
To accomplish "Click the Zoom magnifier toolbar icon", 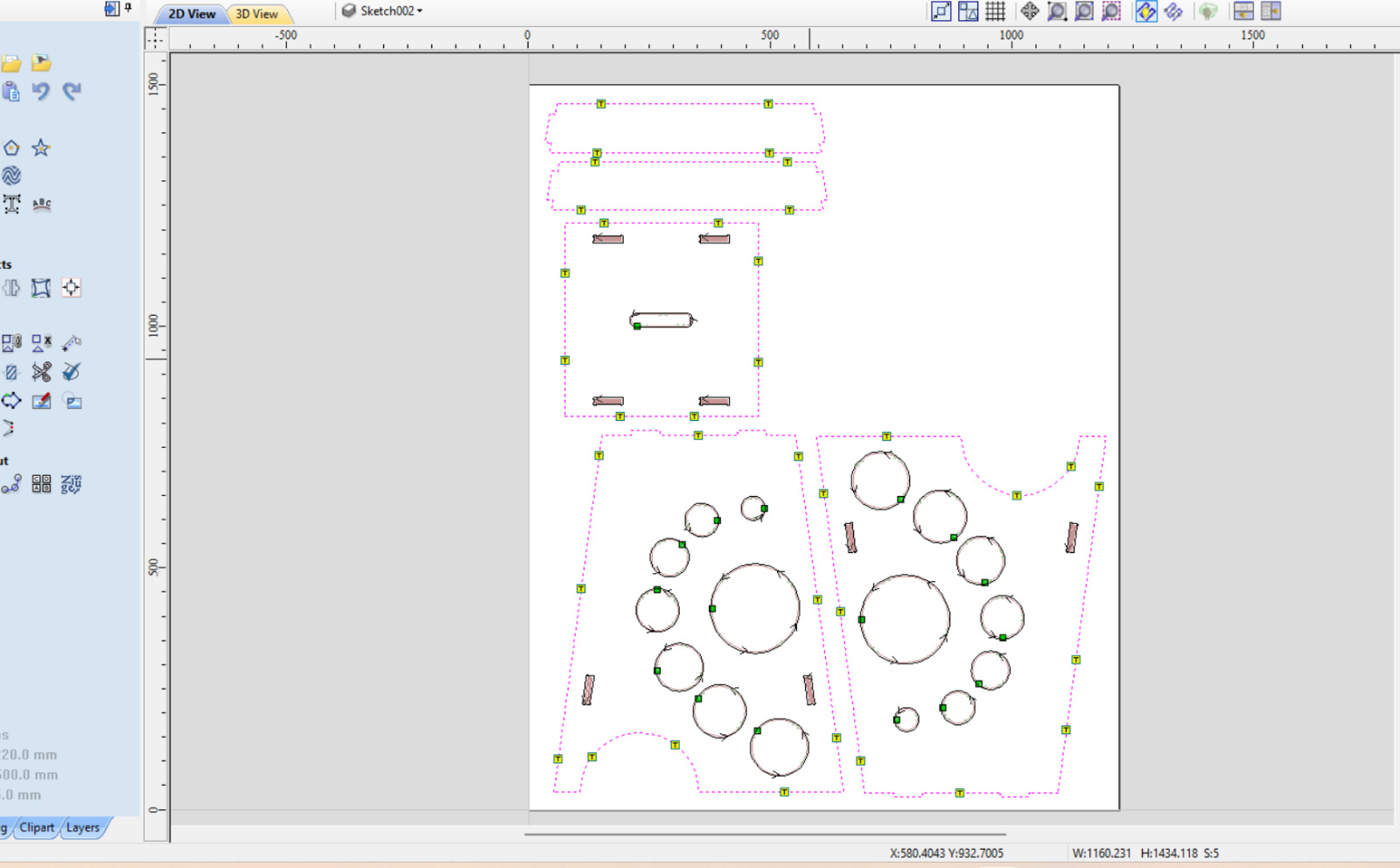I will tap(1056, 11).
